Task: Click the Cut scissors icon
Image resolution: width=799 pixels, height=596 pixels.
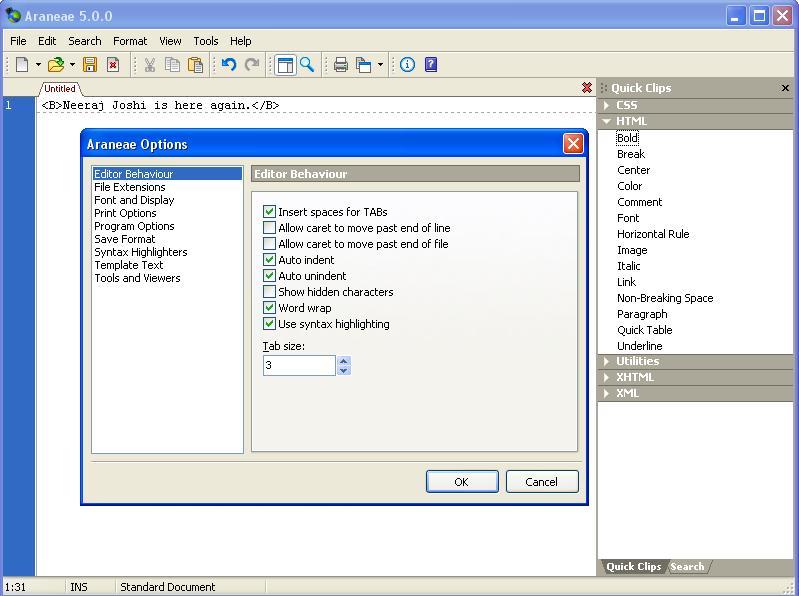Action: click(x=150, y=65)
